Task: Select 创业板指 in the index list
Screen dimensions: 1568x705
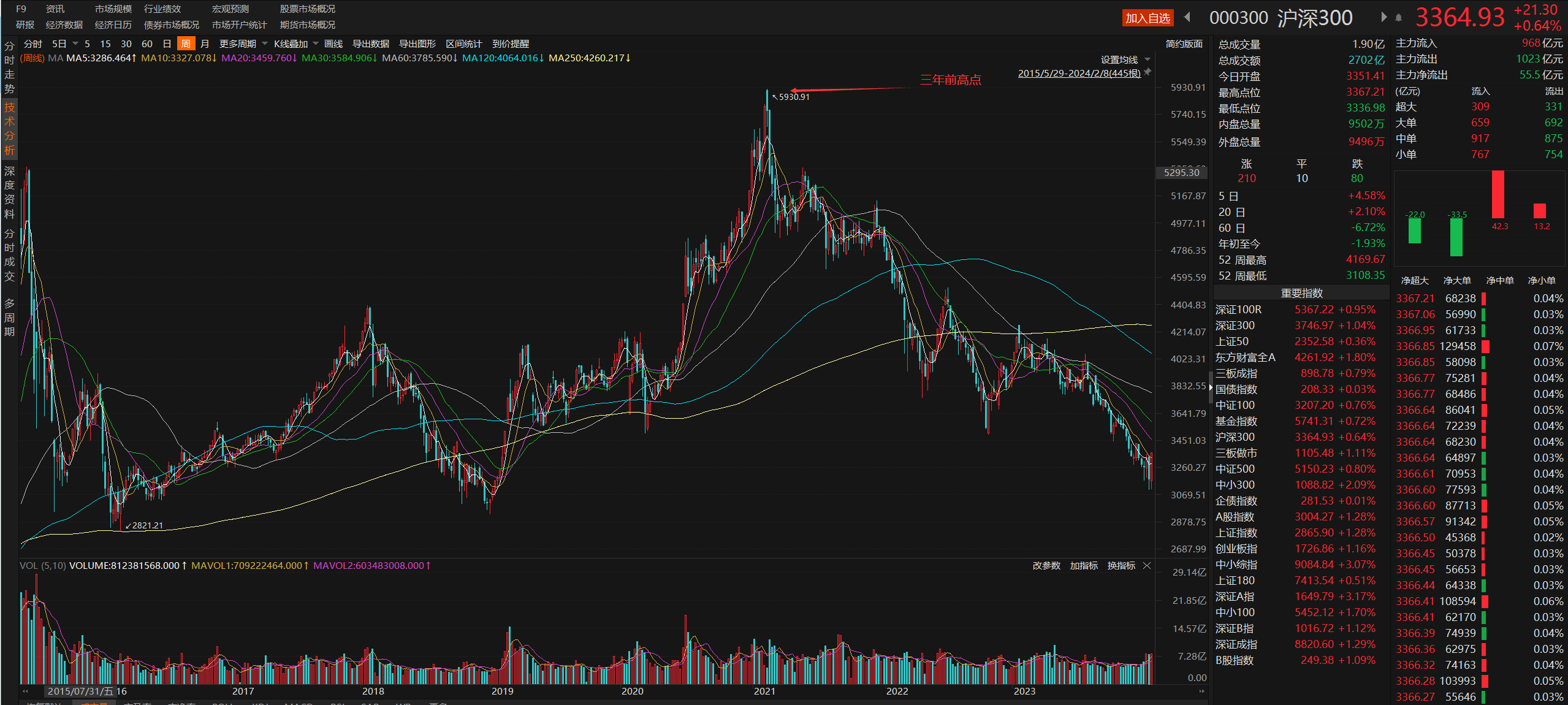Action: point(1236,549)
